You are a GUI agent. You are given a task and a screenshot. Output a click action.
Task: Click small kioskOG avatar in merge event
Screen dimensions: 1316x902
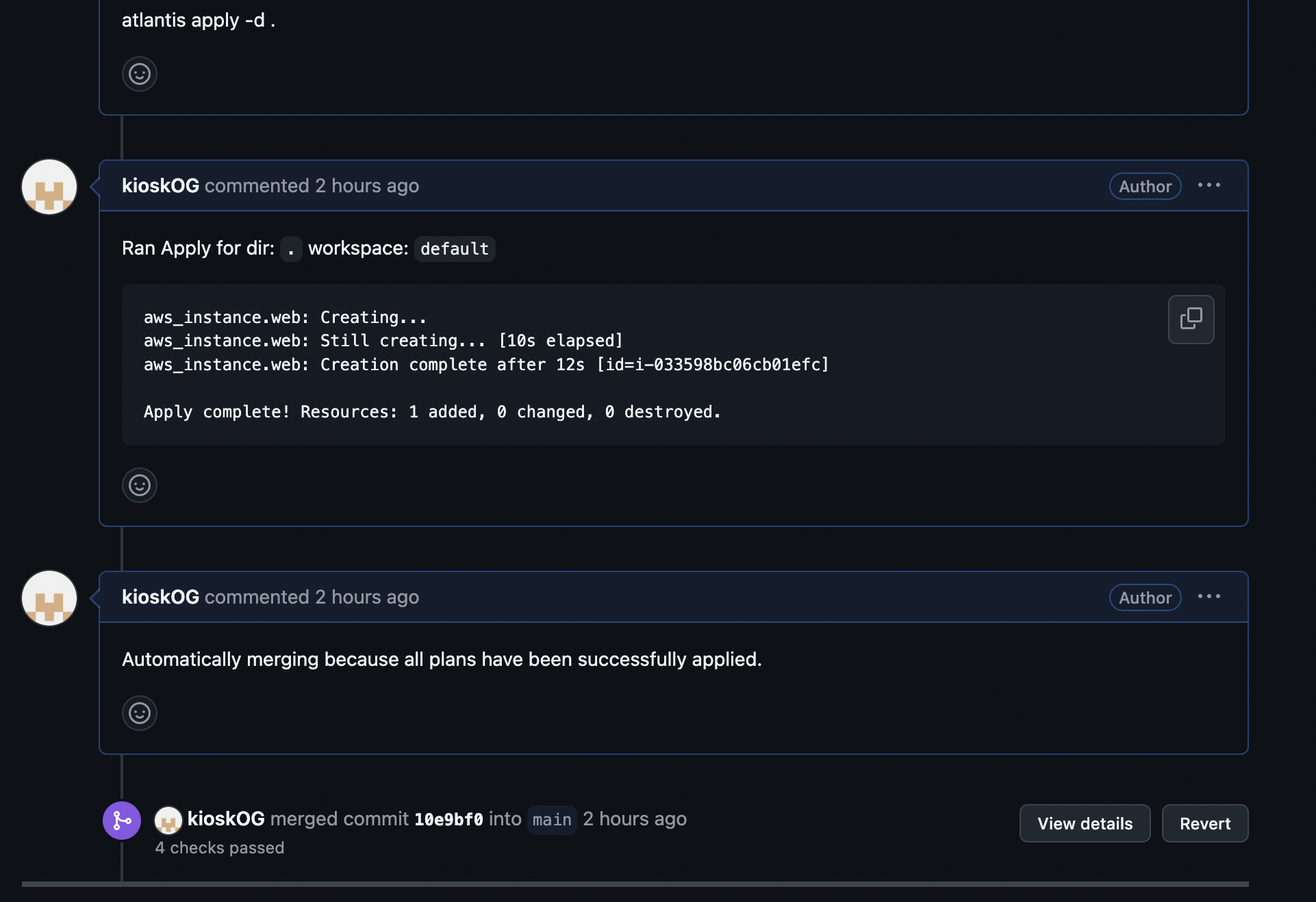click(168, 820)
